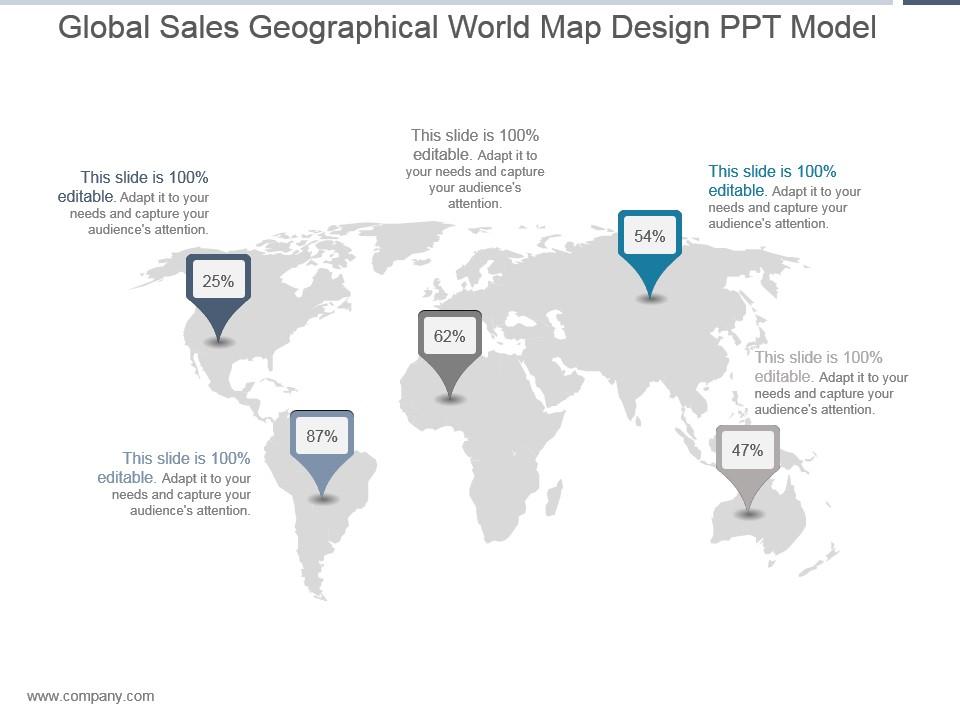This screenshot has height=720, width=960.
Task: Click the gray text block above the 62% marker
Action: click(x=475, y=168)
